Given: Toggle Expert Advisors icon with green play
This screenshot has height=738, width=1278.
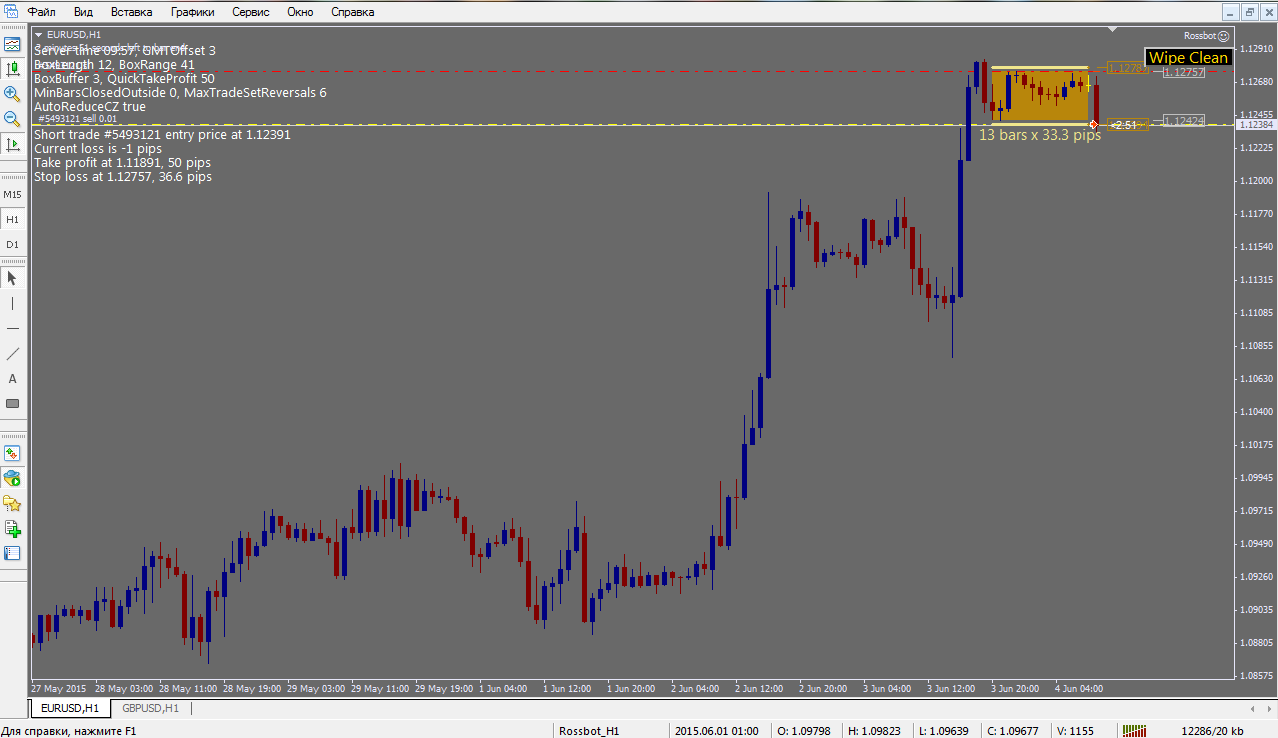Looking at the screenshot, I should tap(12, 478).
